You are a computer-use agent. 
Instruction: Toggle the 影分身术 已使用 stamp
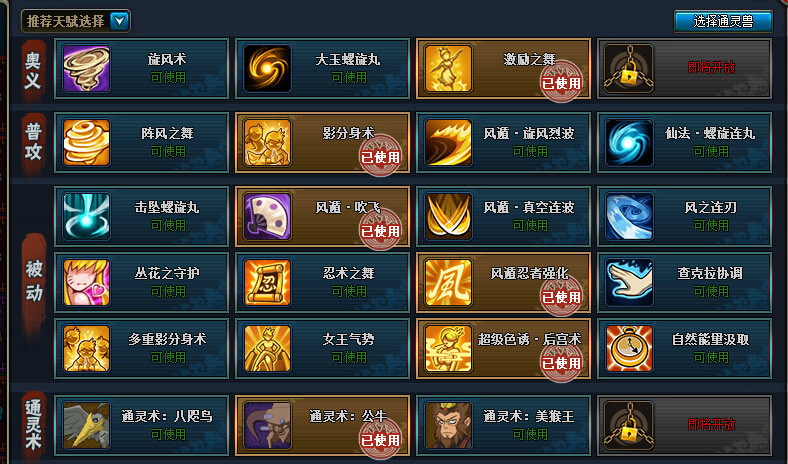point(380,155)
